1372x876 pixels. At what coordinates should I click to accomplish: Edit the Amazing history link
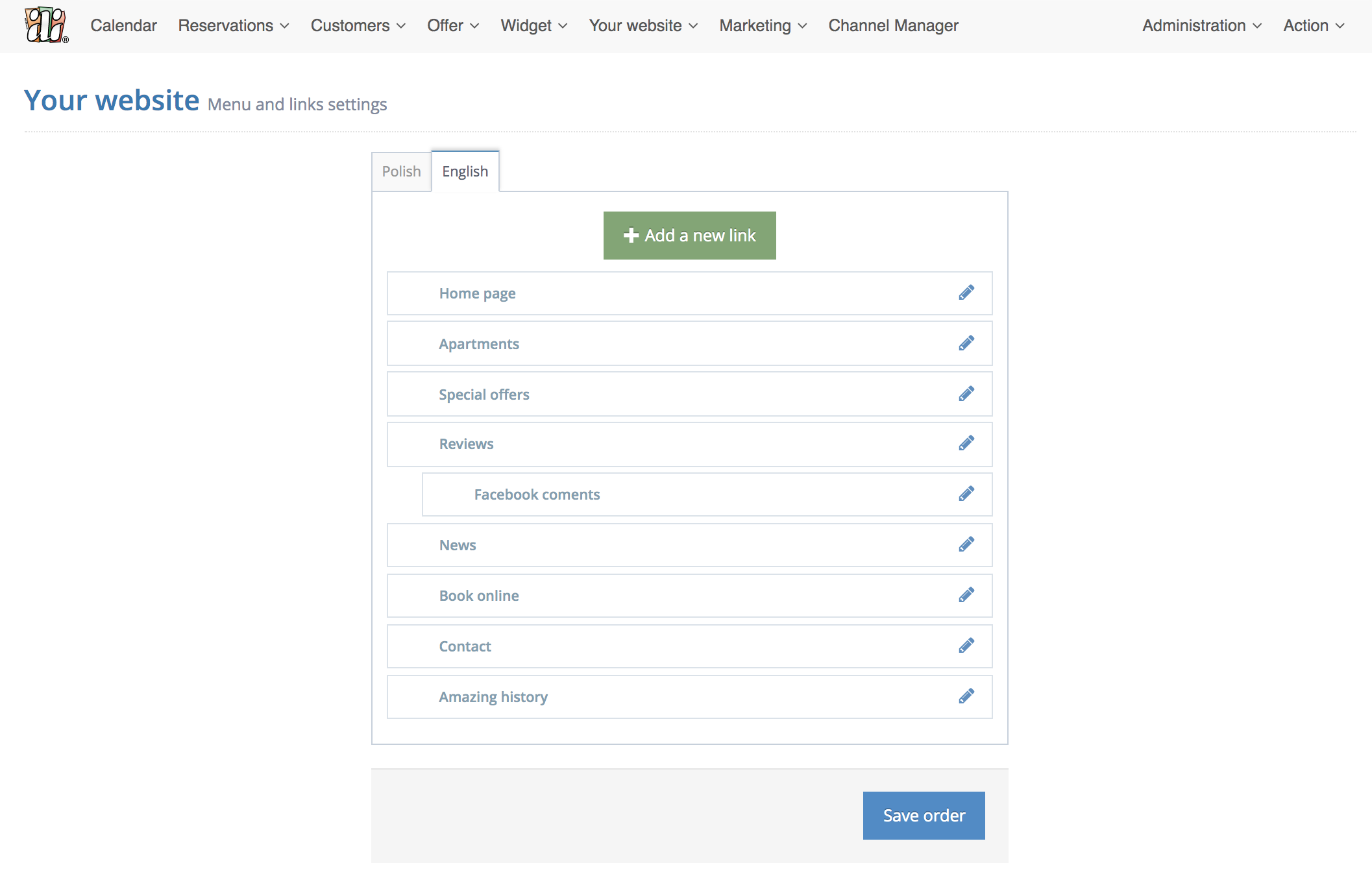966,696
